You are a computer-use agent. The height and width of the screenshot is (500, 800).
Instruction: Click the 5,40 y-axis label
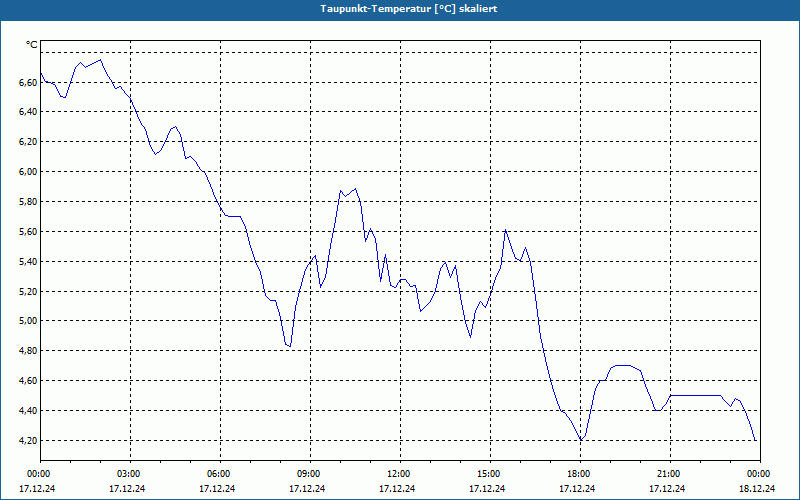(x=29, y=261)
